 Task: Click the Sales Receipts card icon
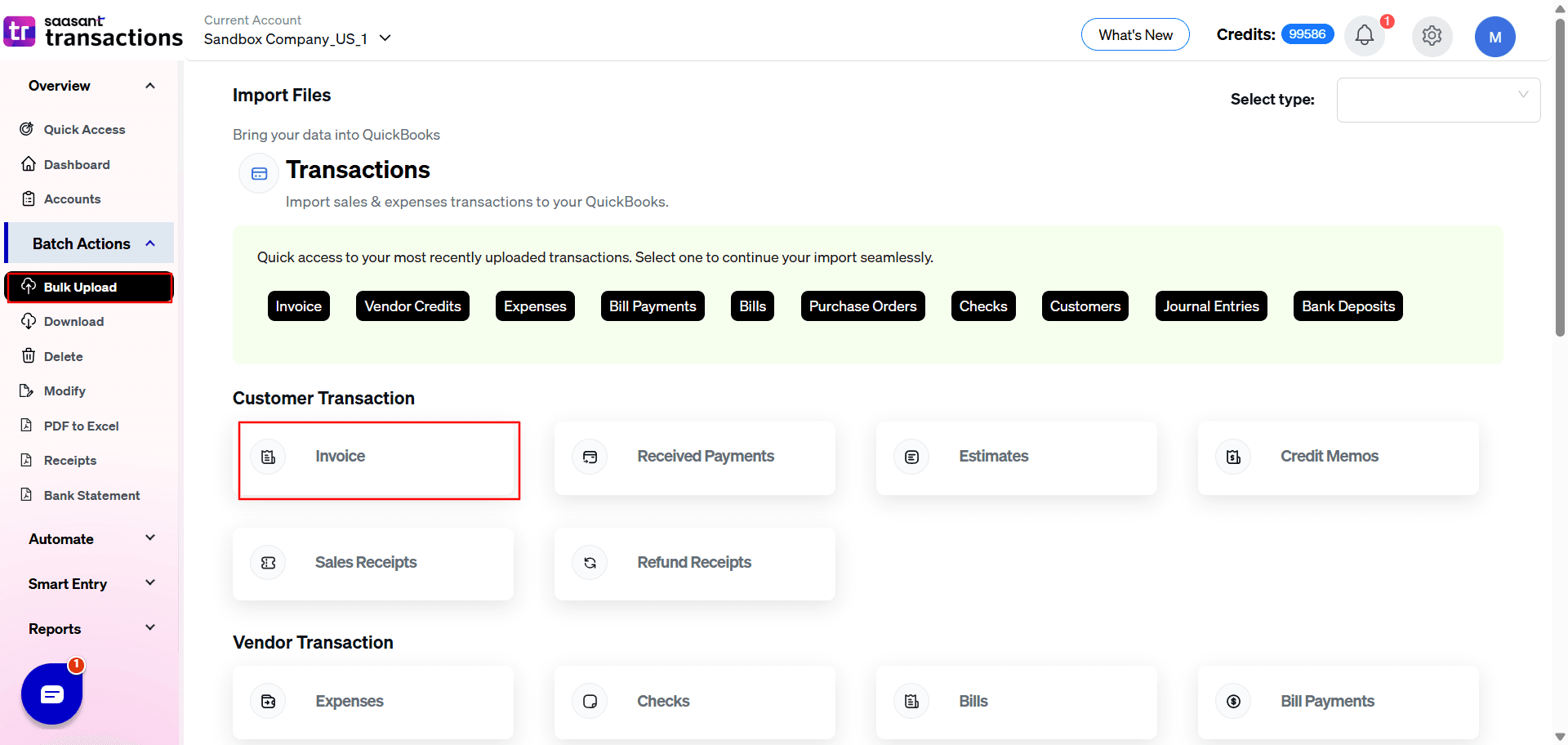coord(268,563)
